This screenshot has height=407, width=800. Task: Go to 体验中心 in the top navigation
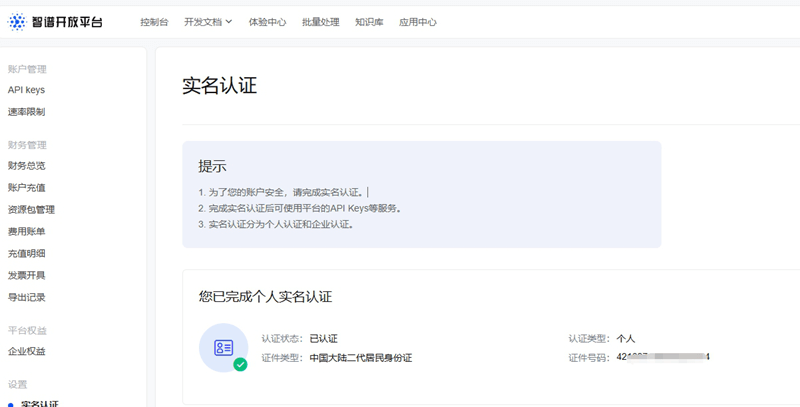(x=267, y=22)
